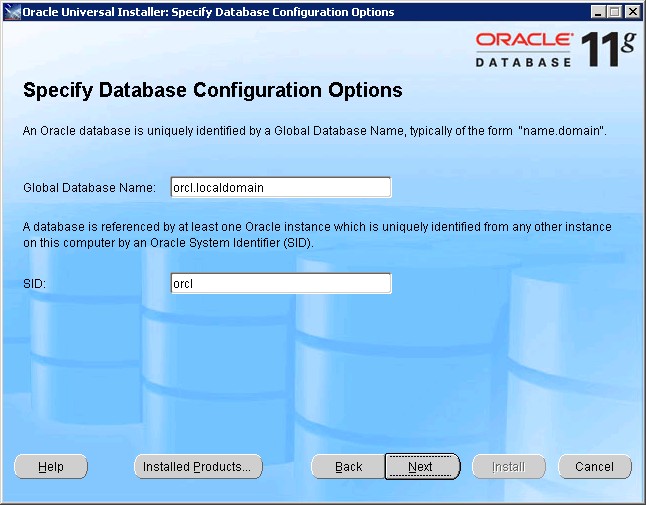Maximize the installer window
Image resolution: width=646 pixels, height=505 pixels.
pos(614,12)
